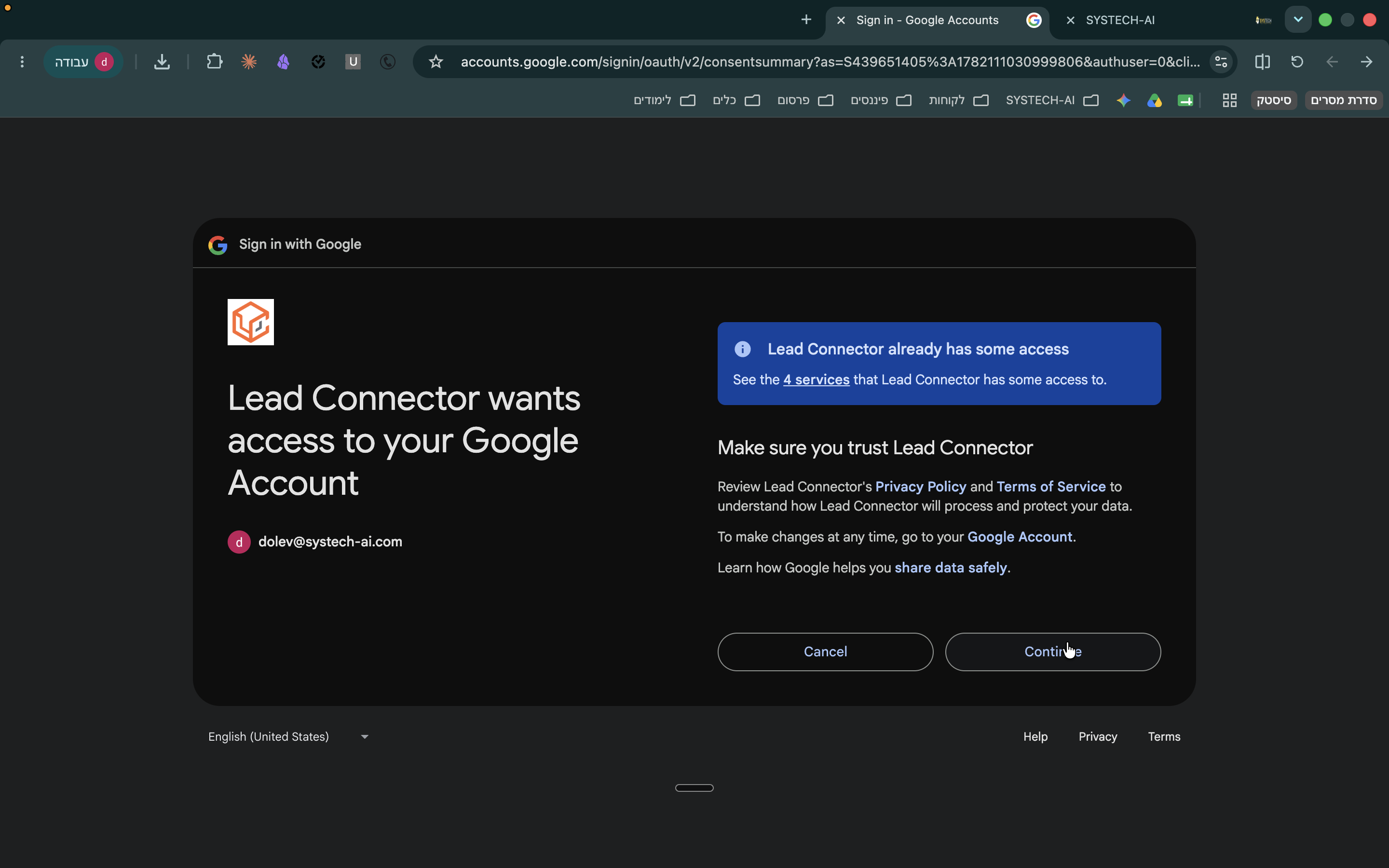The image size is (1389, 868).
Task: Open Lead Connector's Privacy Policy link
Action: point(921,487)
